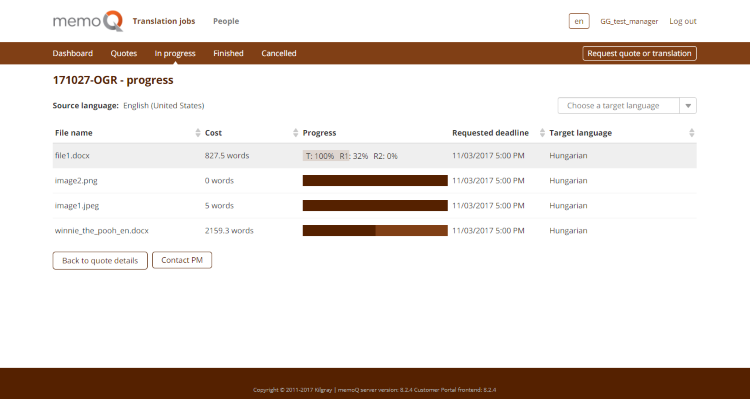Sort by Cost column arrows
This screenshot has width=750, height=399.
coord(296,133)
